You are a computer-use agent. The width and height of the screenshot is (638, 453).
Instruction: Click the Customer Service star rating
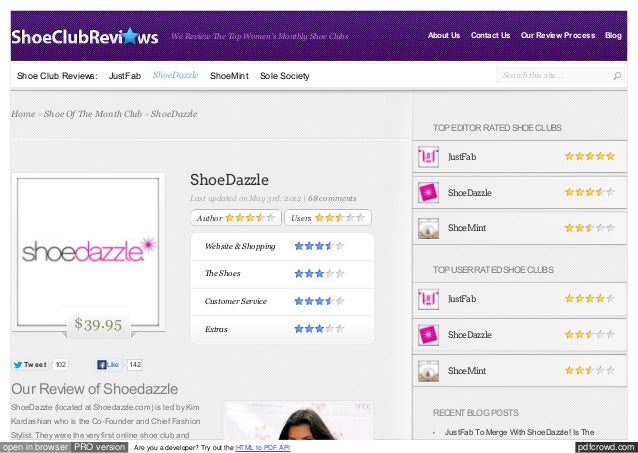pos(319,301)
